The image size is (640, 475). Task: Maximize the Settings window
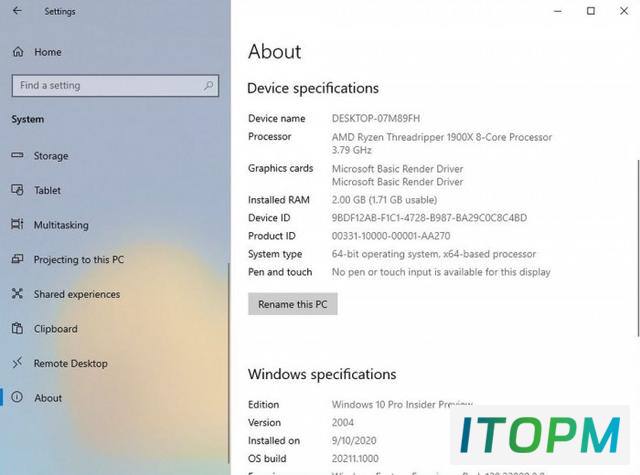(591, 11)
